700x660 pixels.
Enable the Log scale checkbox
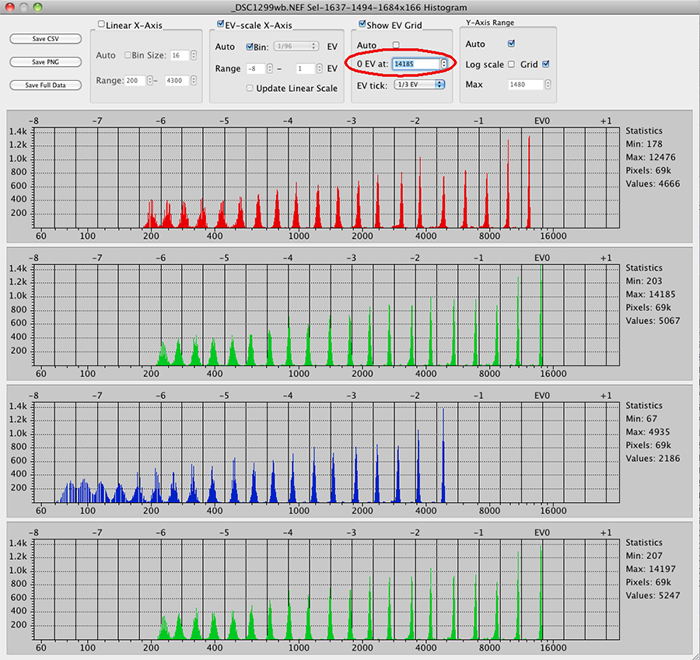pyautogui.click(x=511, y=64)
